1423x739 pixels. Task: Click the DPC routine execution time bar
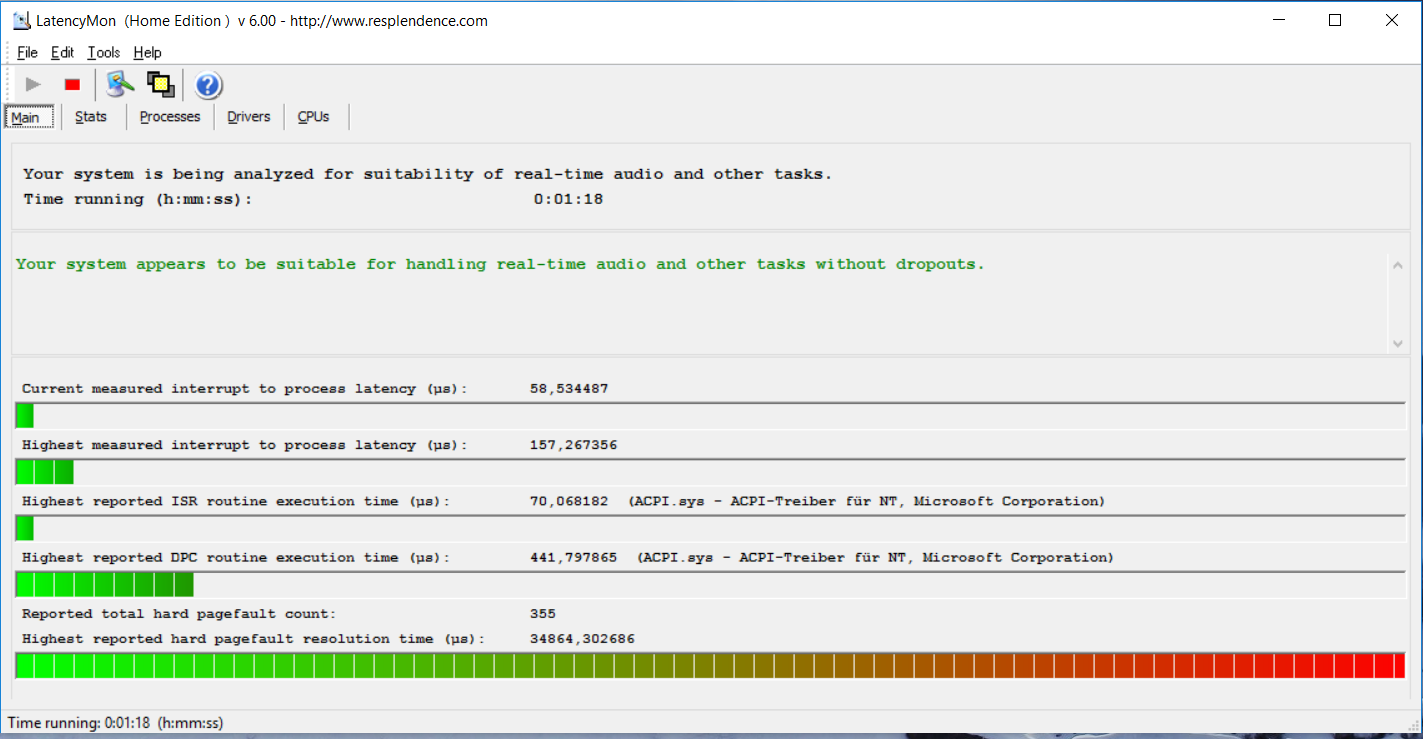point(710,585)
